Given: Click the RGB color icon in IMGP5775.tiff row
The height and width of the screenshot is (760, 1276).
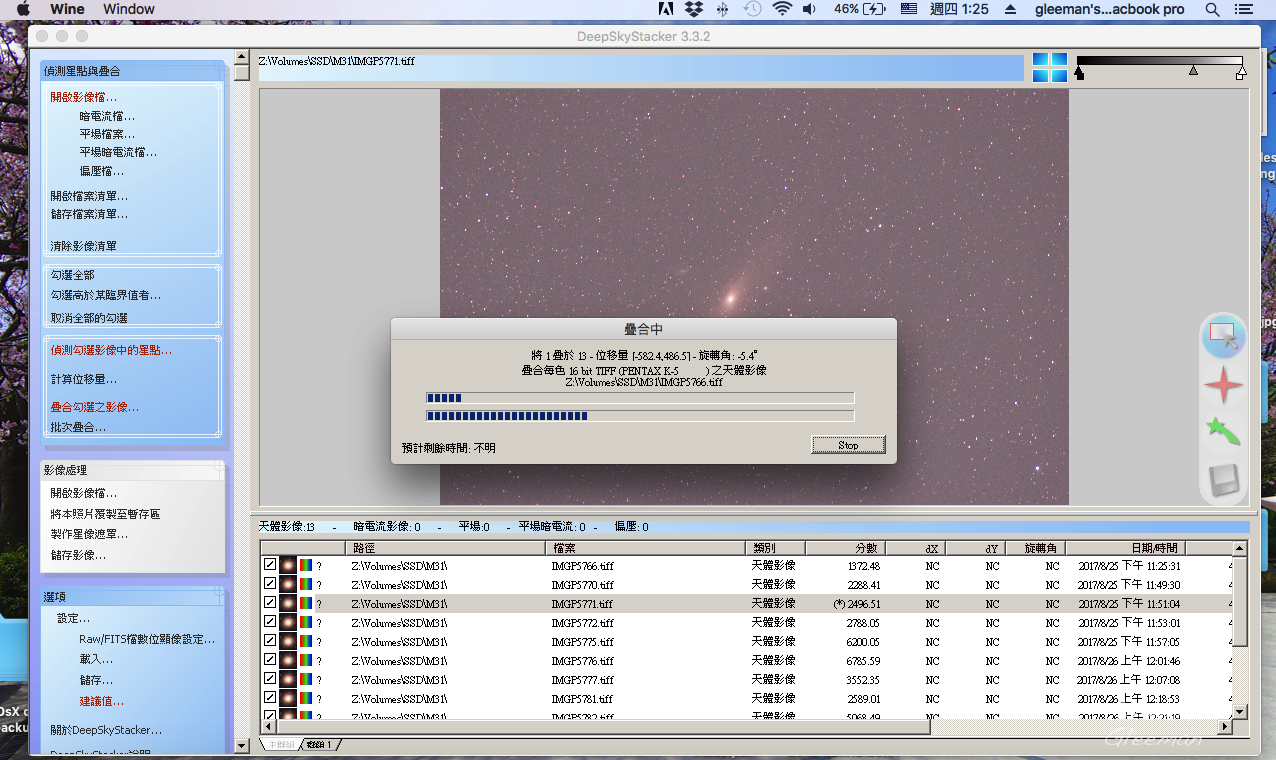Looking at the screenshot, I should pos(306,642).
